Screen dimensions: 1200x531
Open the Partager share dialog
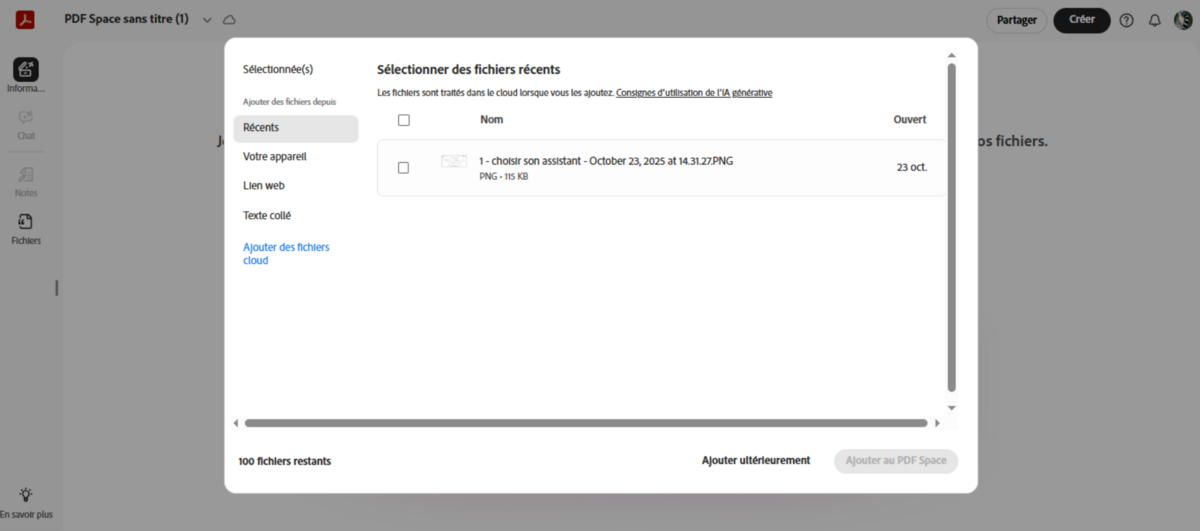(1017, 20)
